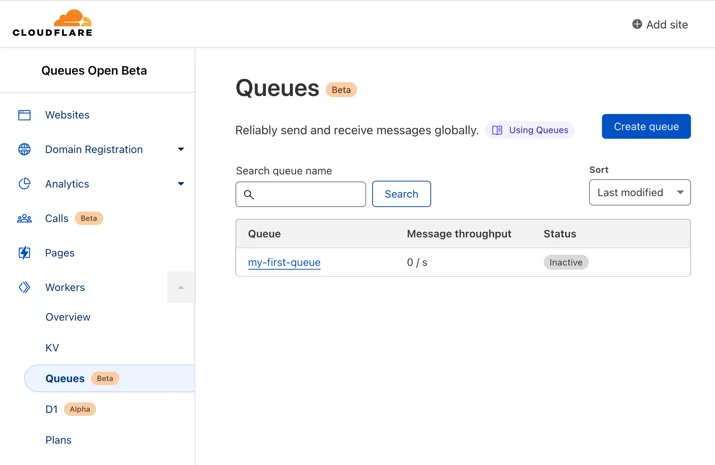Click the Search queue name input field
Screen dimensions: 715x465
tap(301, 194)
